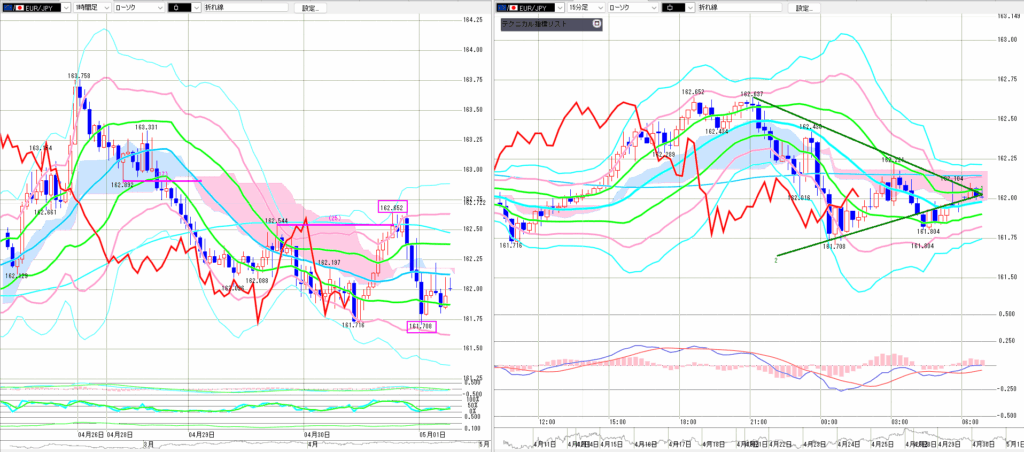Click the 161.716 low label in left chart
Image resolution: width=1024 pixels, height=452 pixels.
point(353,325)
